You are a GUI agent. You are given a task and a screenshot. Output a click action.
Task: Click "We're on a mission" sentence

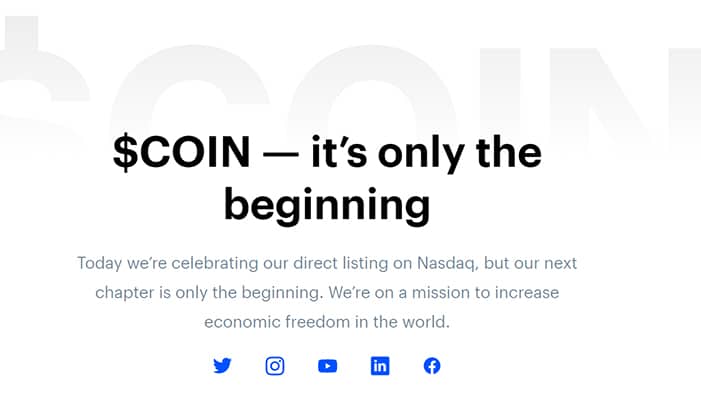[x=395, y=292]
